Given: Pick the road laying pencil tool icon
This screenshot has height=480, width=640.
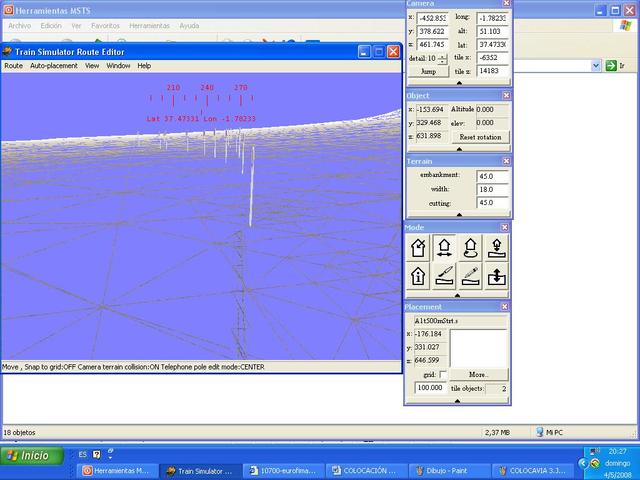Looking at the screenshot, I should tap(471, 276).
